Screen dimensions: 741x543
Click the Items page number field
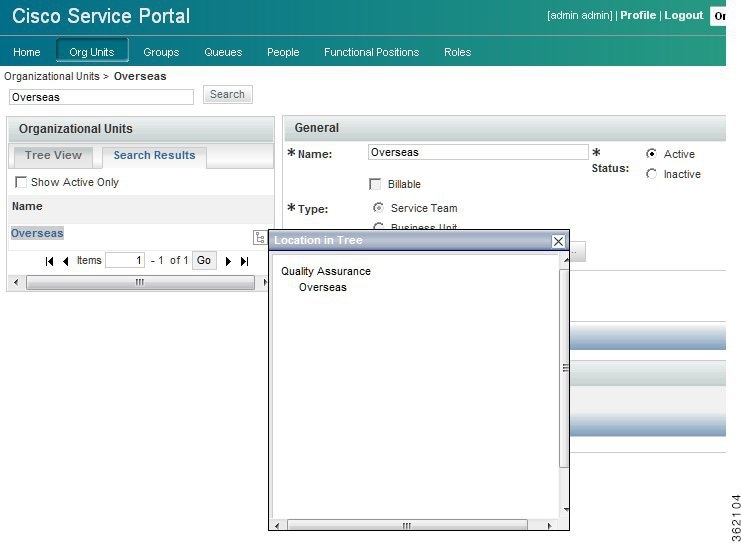(x=125, y=260)
